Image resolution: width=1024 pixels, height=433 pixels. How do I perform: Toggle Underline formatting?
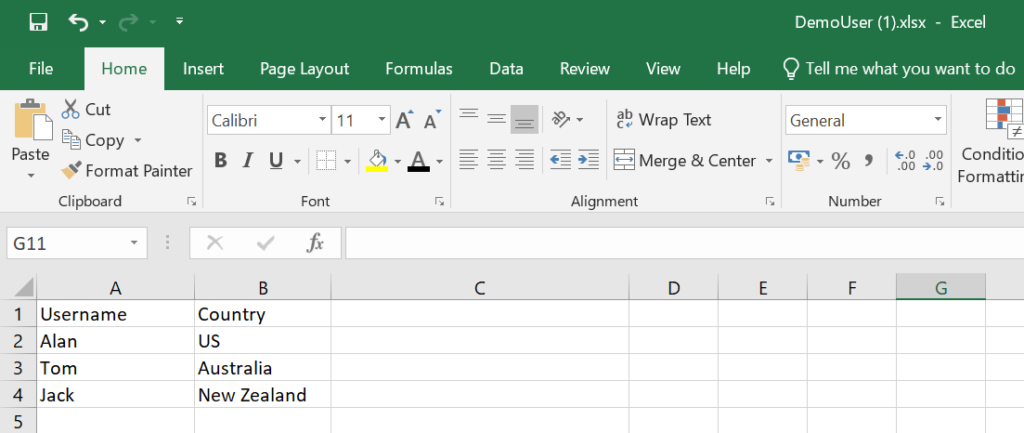(276, 160)
